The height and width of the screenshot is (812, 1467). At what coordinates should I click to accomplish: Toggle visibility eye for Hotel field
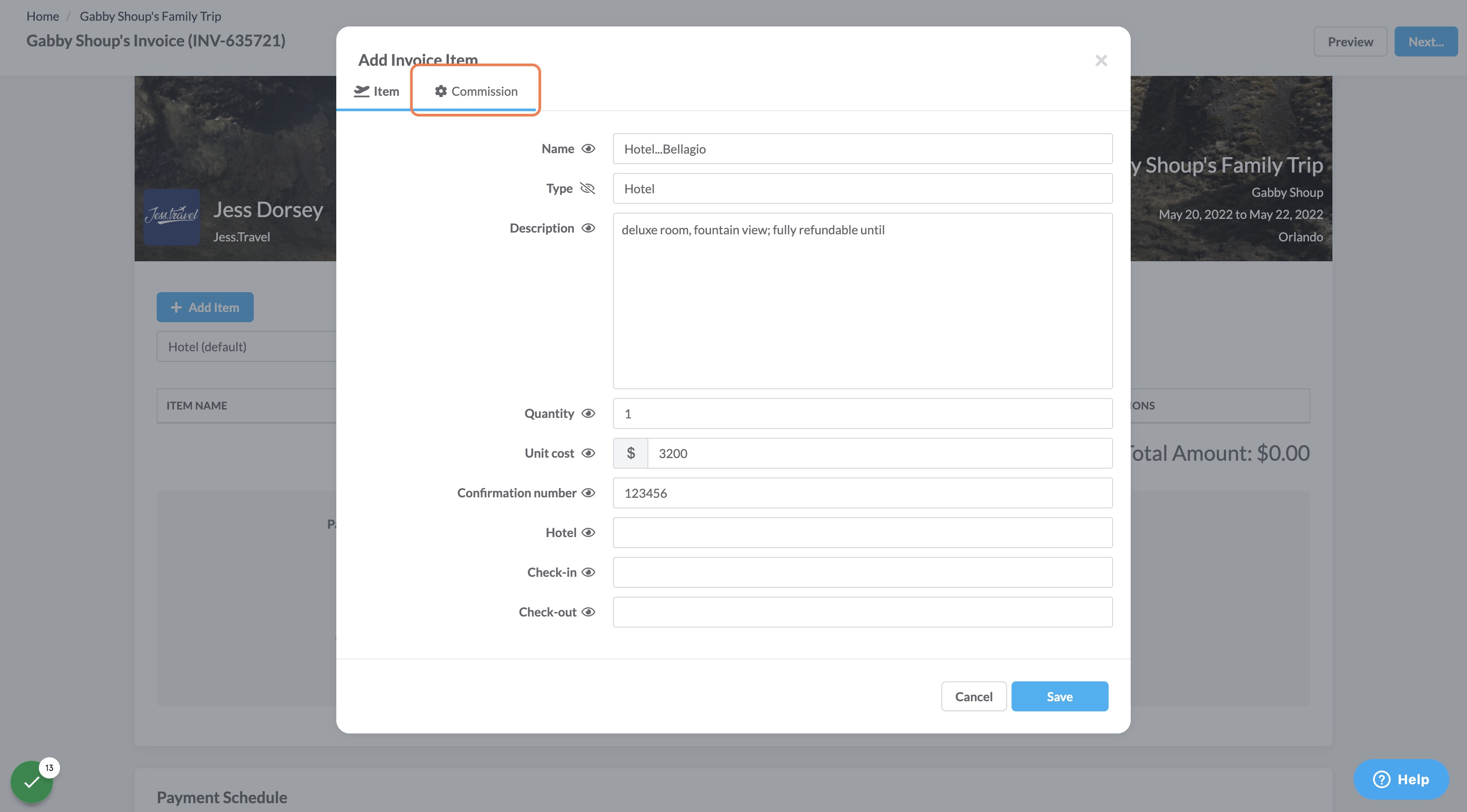[x=588, y=532]
